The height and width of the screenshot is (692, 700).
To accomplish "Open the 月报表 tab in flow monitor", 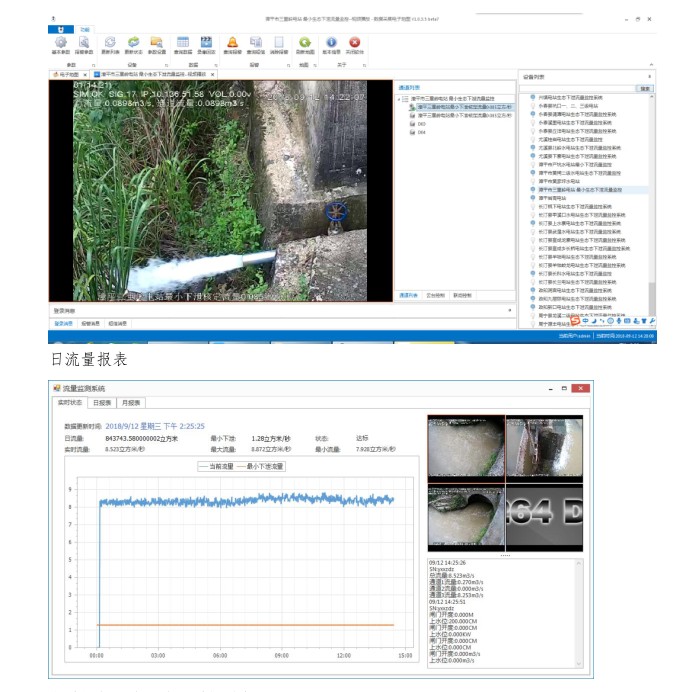I will click(131, 403).
